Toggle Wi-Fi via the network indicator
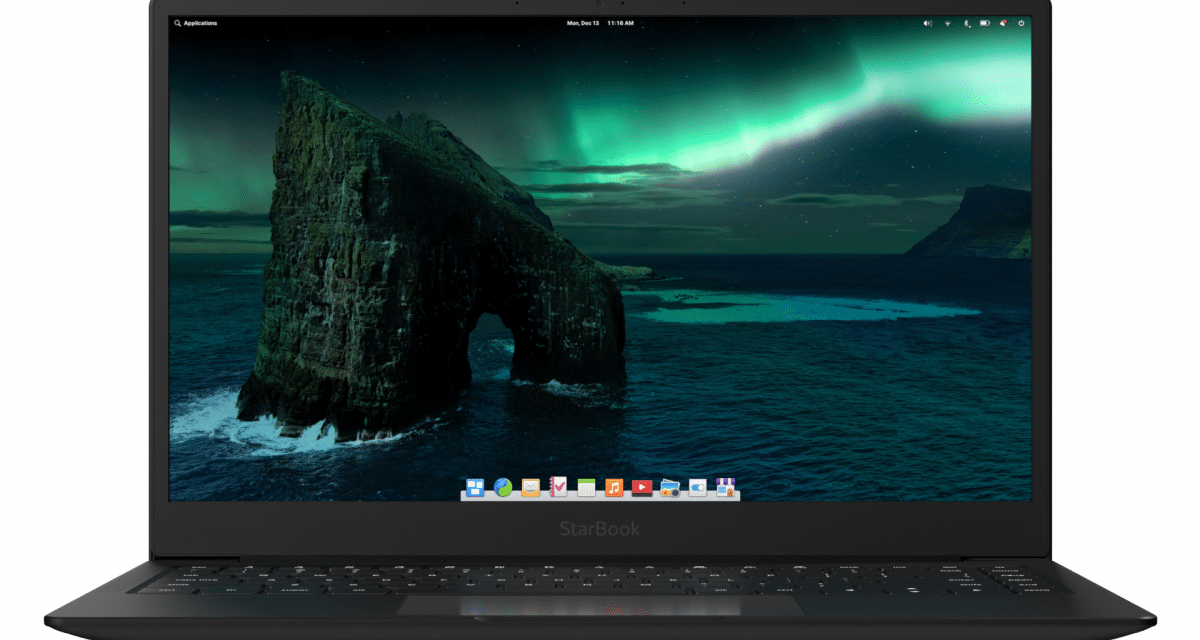Screen dimensions: 1200x640 click(948, 21)
